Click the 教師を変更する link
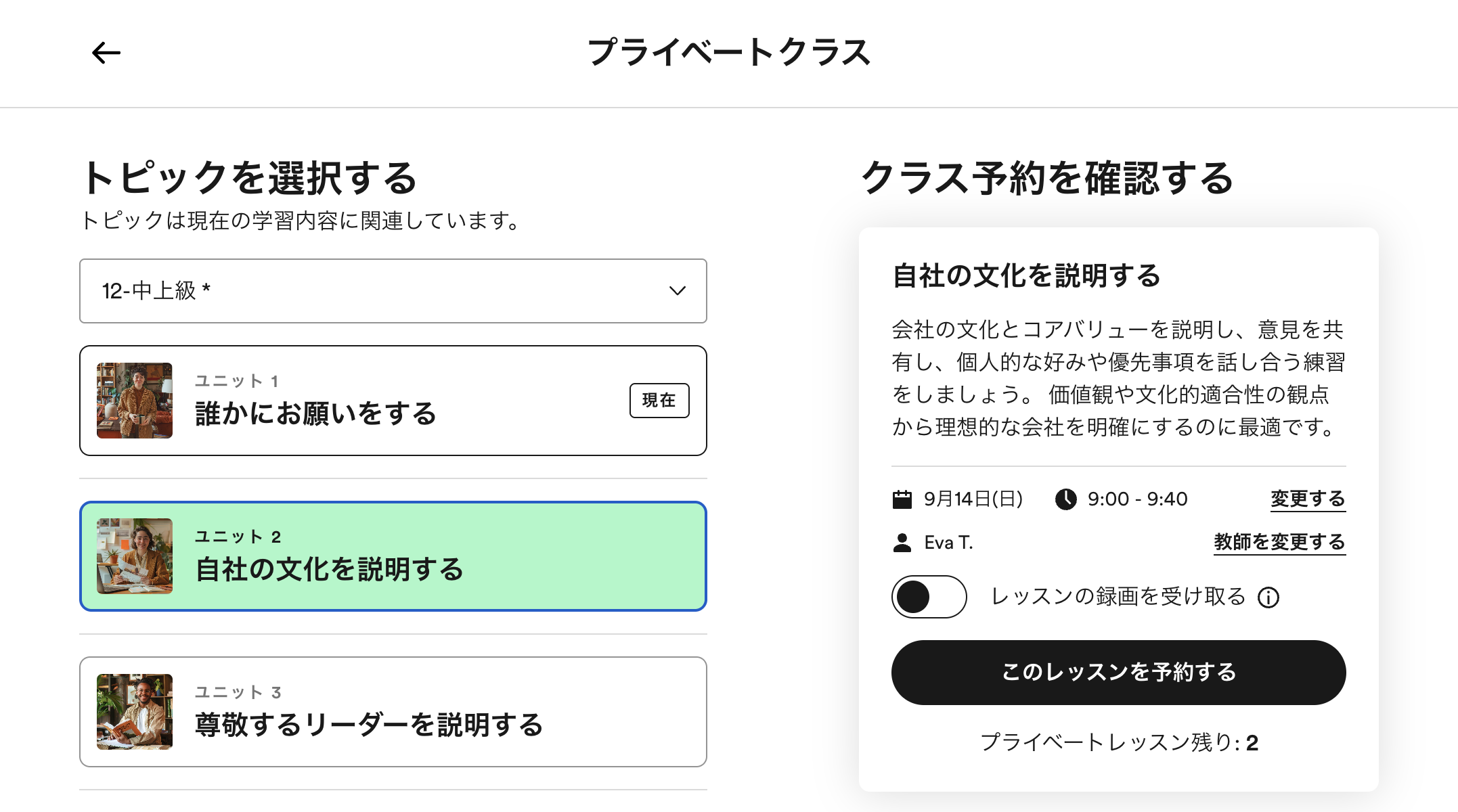The height and width of the screenshot is (812, 1458). [1279, 543]
